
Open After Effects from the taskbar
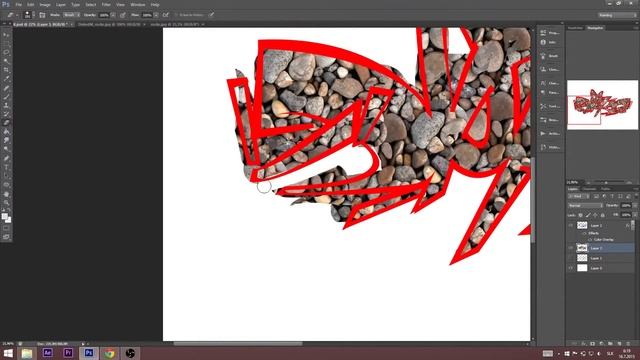47,353
